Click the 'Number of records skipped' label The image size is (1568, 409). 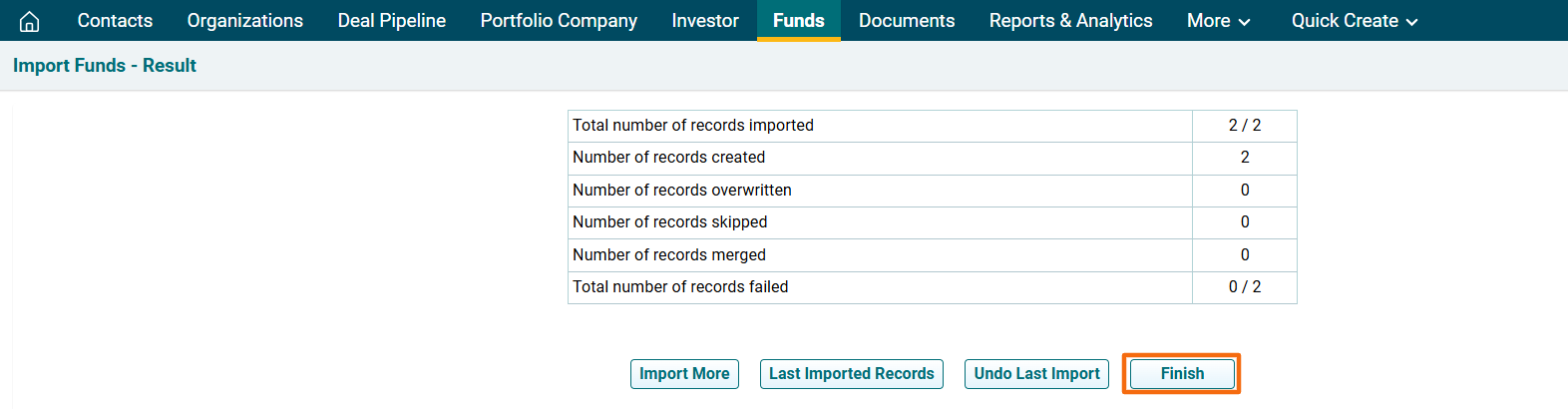tap(669, 222)
